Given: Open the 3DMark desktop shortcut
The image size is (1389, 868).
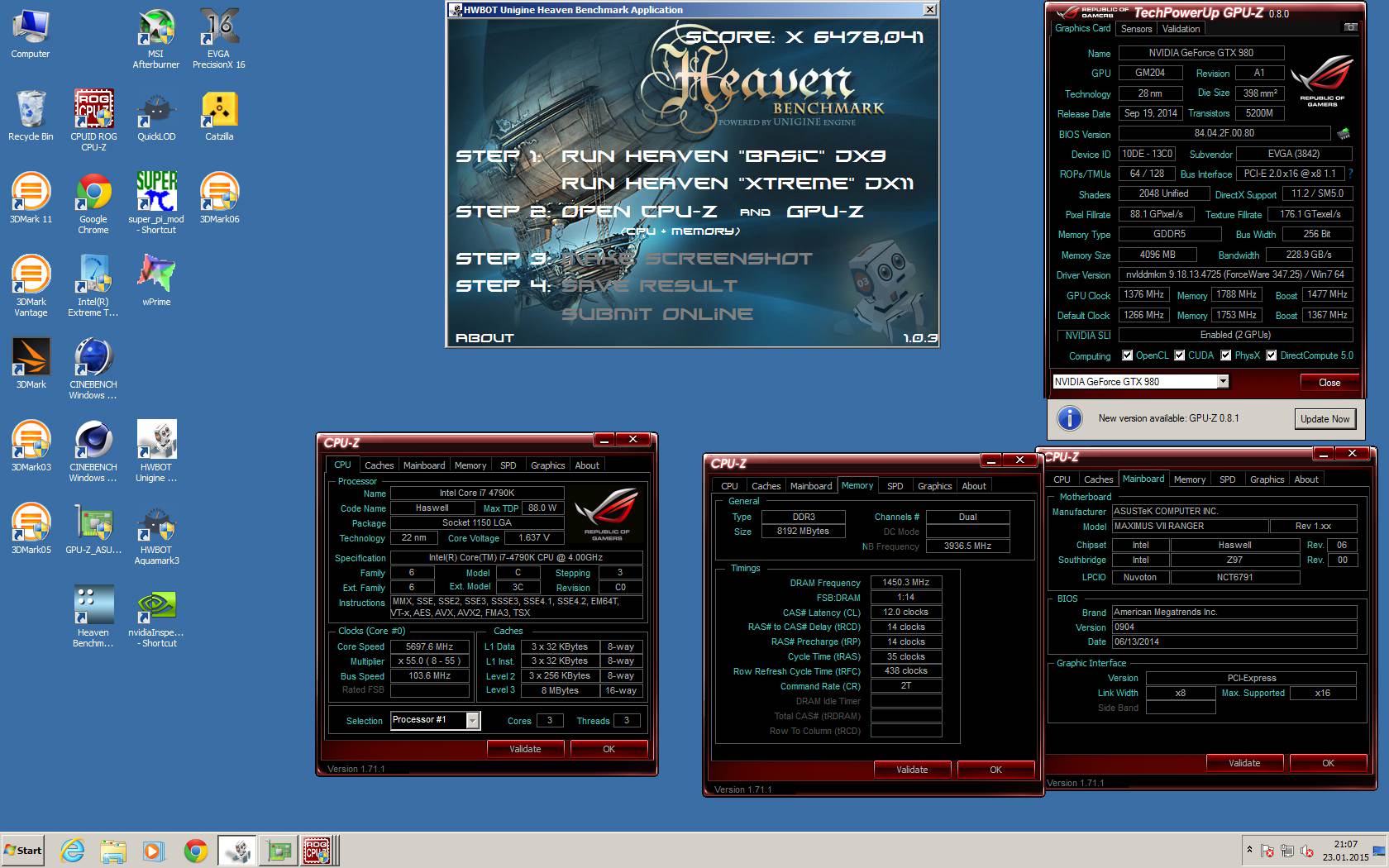Looking at the screenshot, I should point(31,364).
